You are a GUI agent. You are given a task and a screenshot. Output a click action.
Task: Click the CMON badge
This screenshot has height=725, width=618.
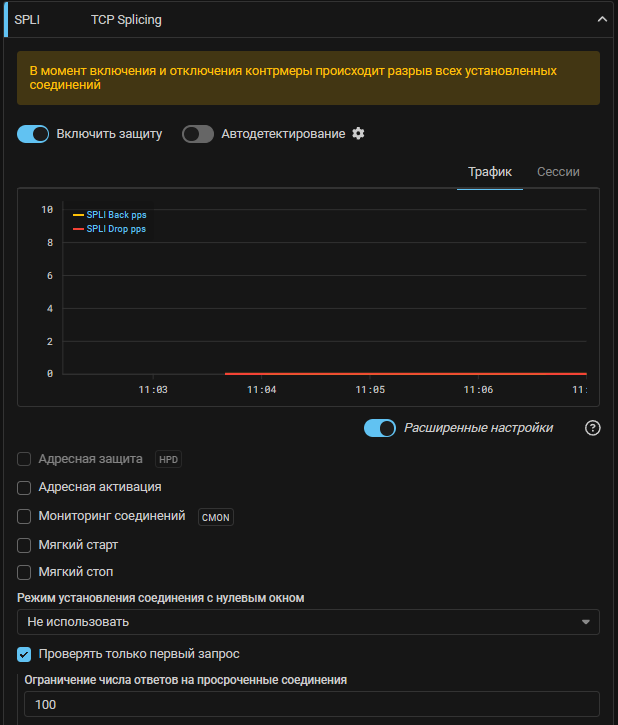(x=215, y=517)
